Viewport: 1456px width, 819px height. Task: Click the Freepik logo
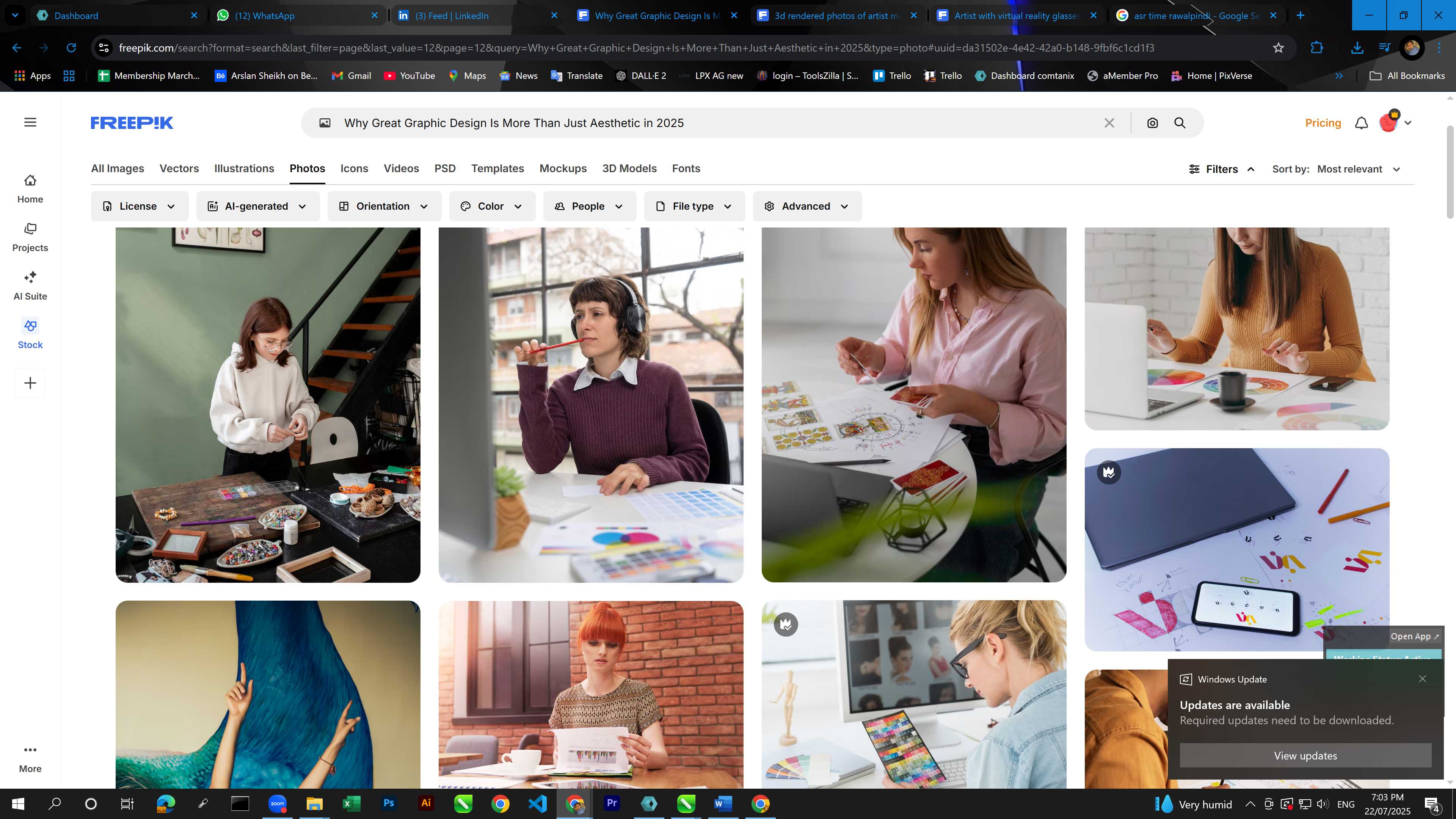[x=132, y=122]
